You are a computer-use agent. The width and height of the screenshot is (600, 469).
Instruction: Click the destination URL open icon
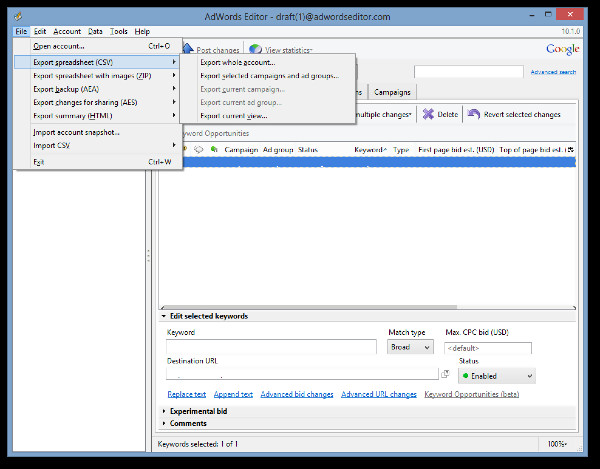coord(445,374)
